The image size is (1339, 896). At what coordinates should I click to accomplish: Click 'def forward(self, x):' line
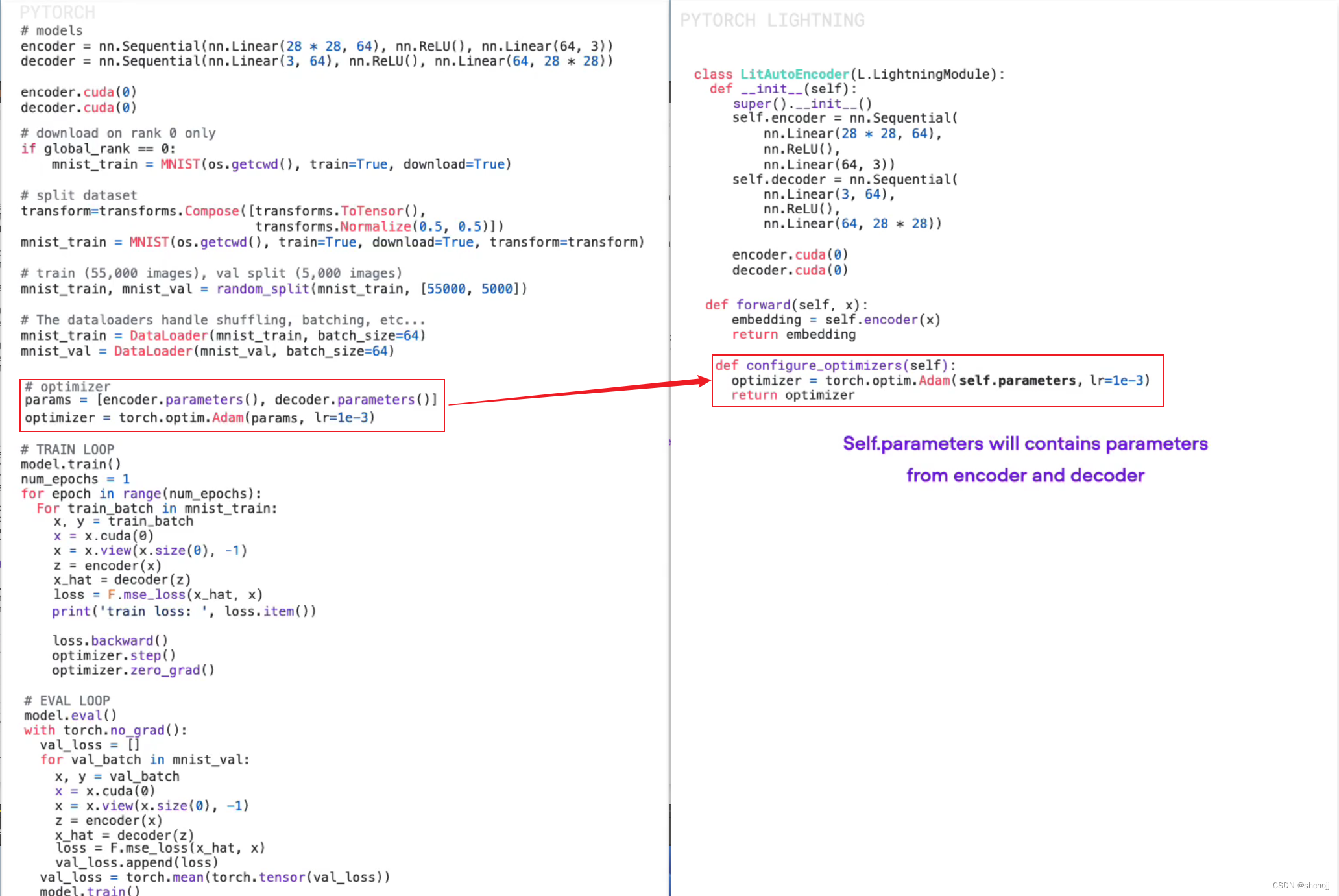click(x=786, y=304)
